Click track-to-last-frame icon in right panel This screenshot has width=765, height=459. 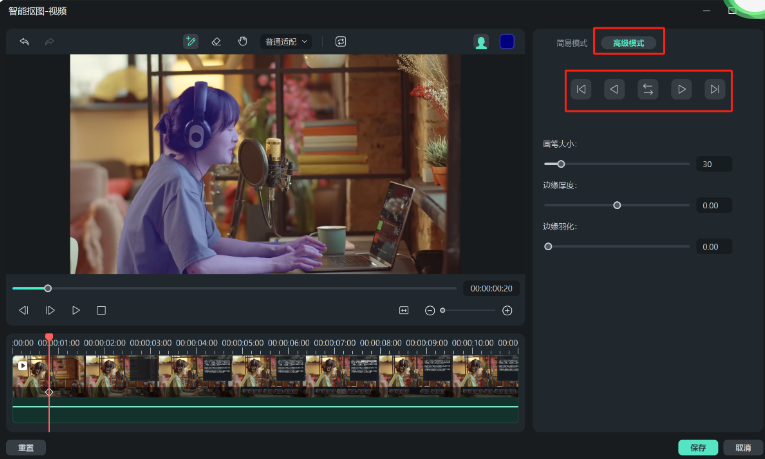(x=714, y=89)
